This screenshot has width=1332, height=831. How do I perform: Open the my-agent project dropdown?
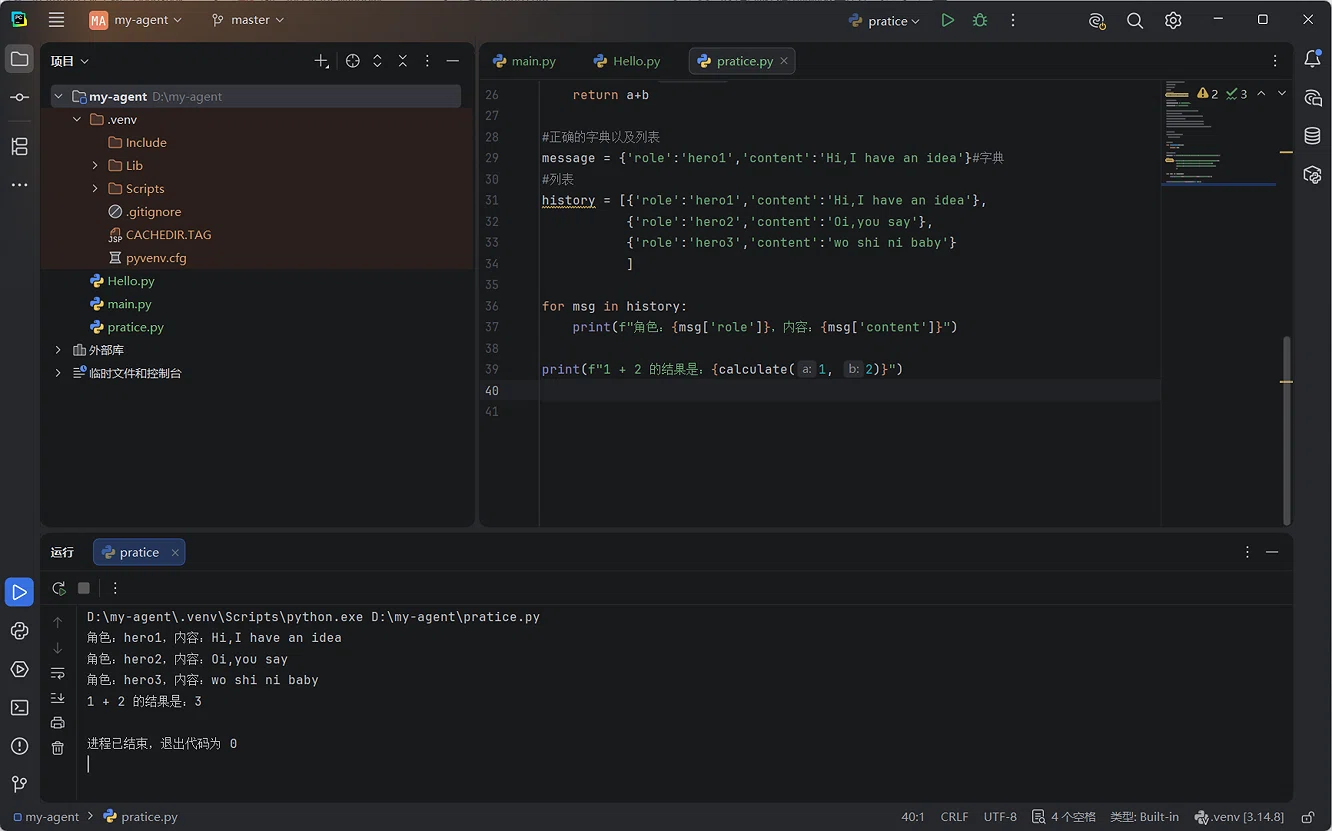(x=137, y=20)
